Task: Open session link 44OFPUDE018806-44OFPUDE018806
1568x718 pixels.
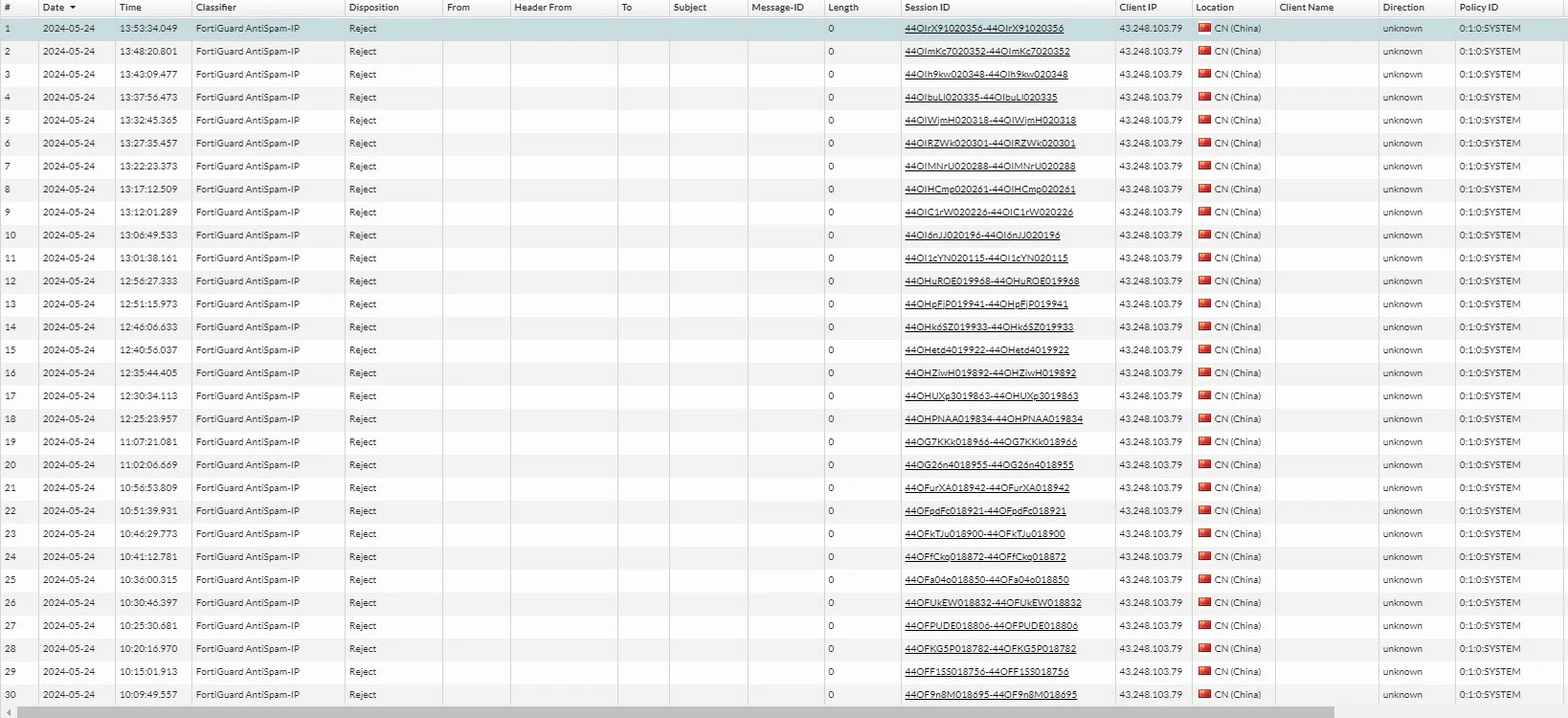Action: click(x=991, y=626)
